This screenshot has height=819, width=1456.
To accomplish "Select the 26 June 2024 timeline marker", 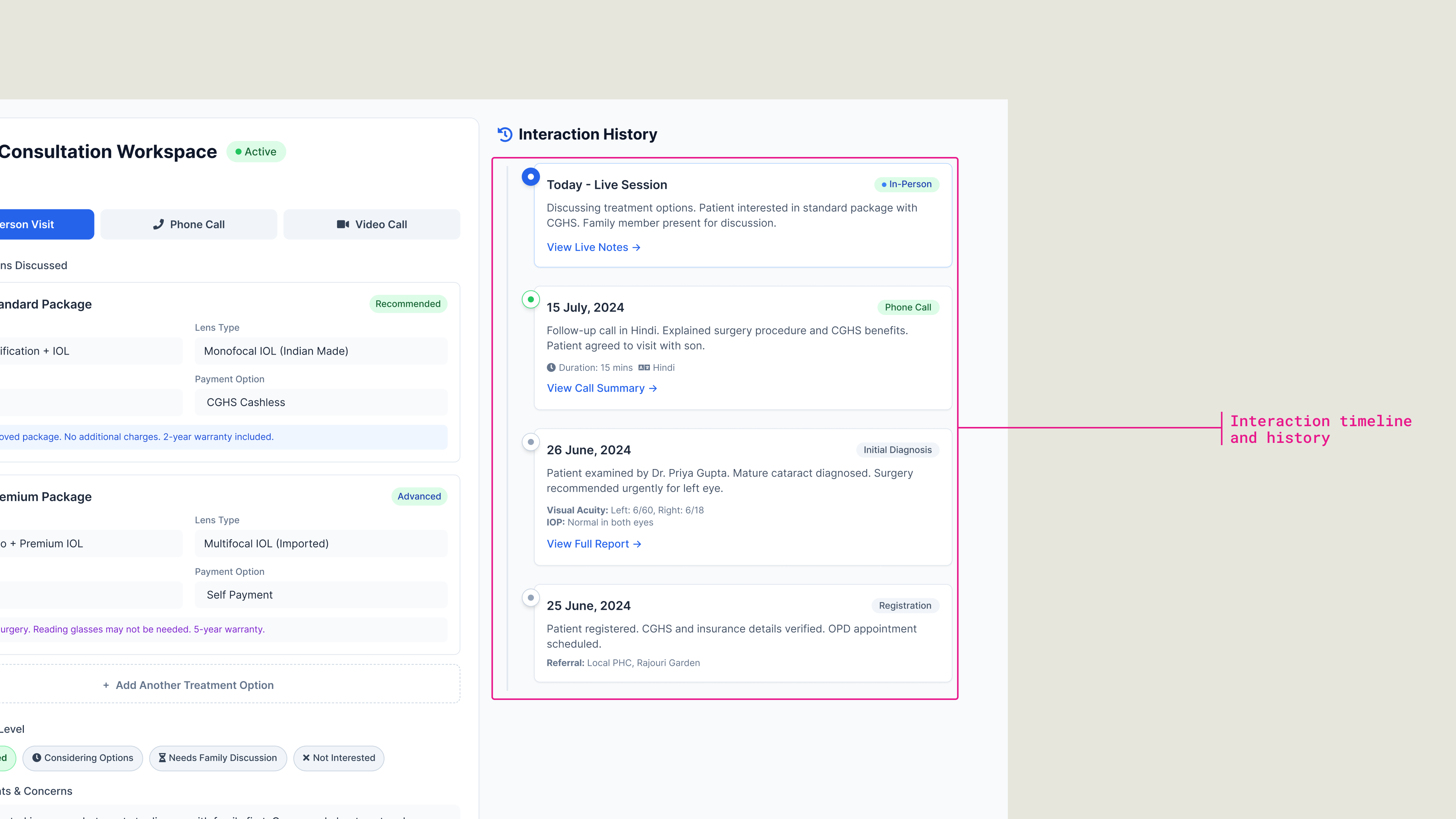I will [x=531, y=442].
